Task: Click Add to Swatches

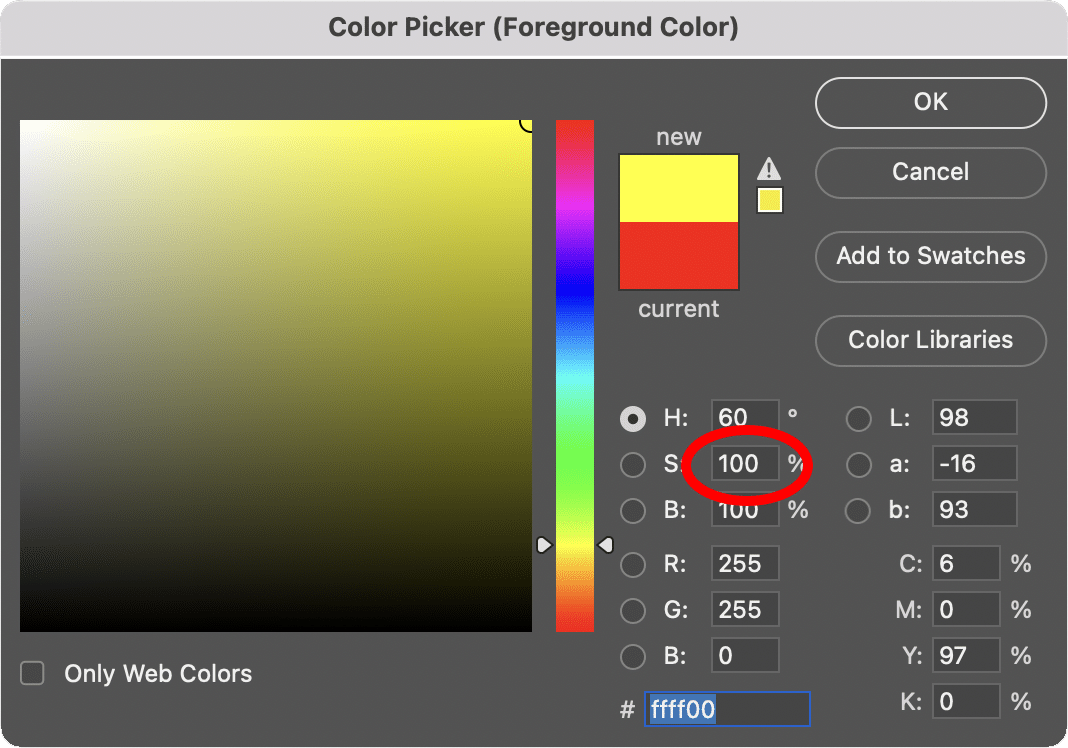Action: (x=930, y=257)
